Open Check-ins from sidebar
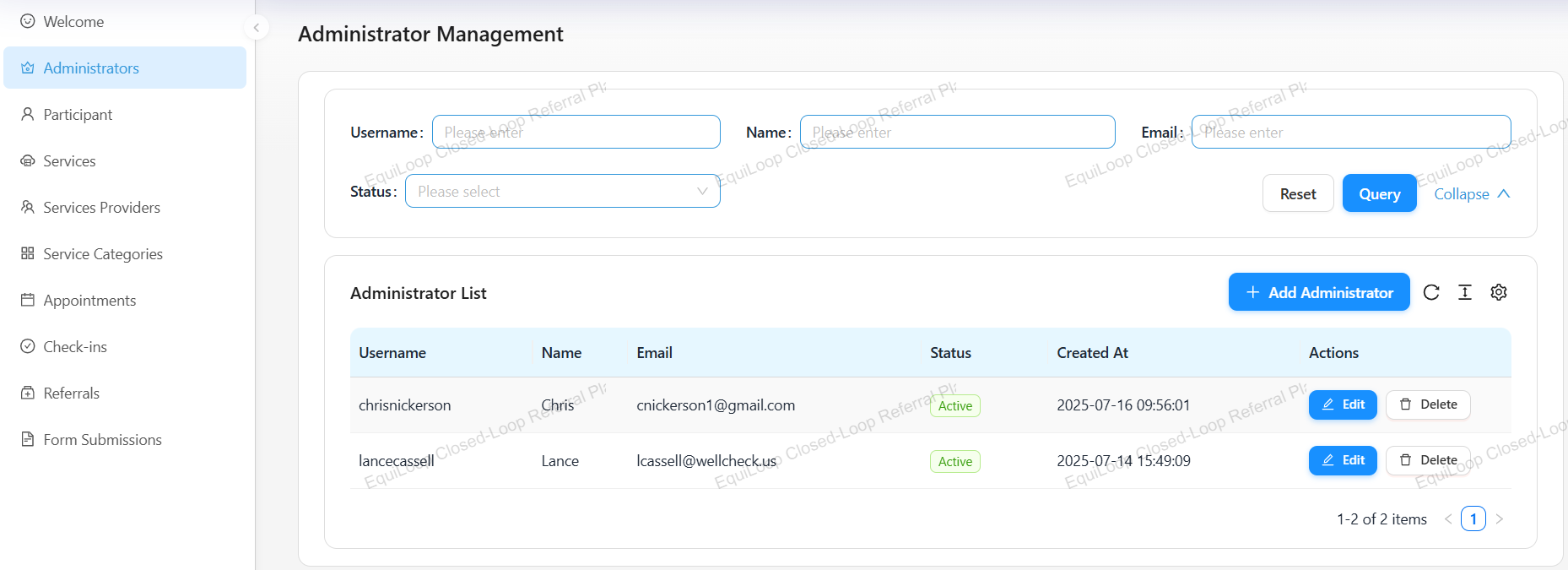 pos(75,347)
